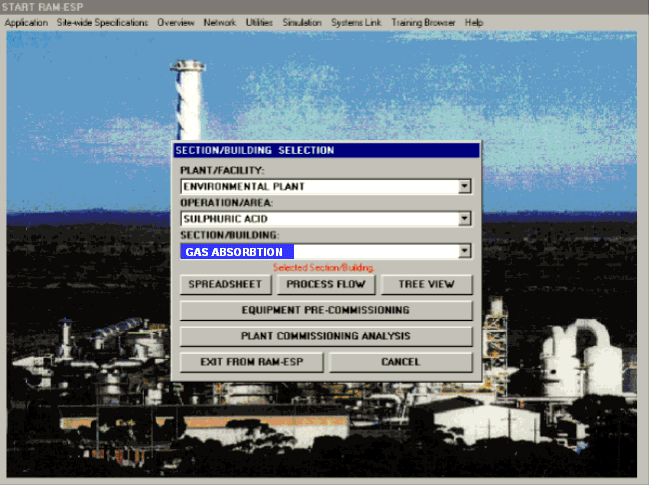
Task: Open the Help menu
Action: [474, 23]
